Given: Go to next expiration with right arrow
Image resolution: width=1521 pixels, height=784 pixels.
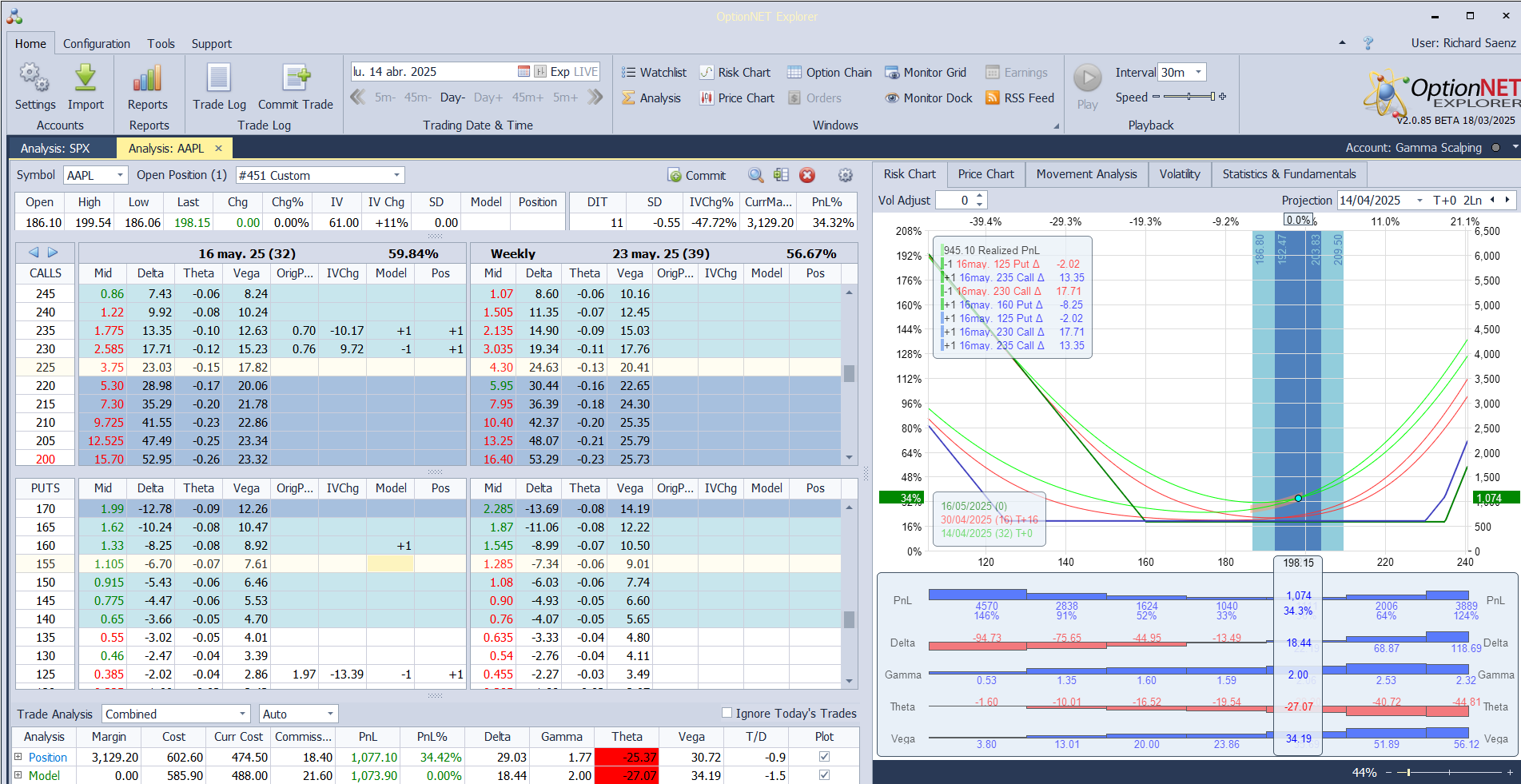Looking at the screenshot, I should (53, 253).
